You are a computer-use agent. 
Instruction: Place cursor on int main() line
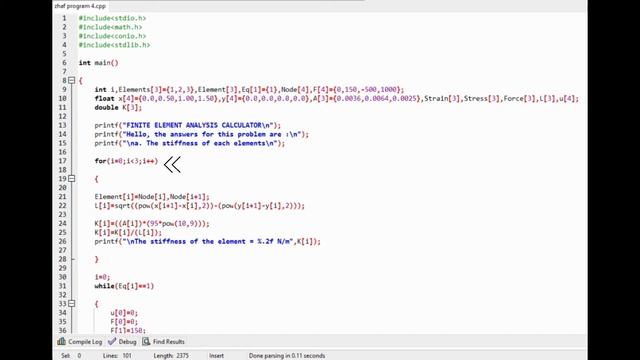click(x=98, y=62)
